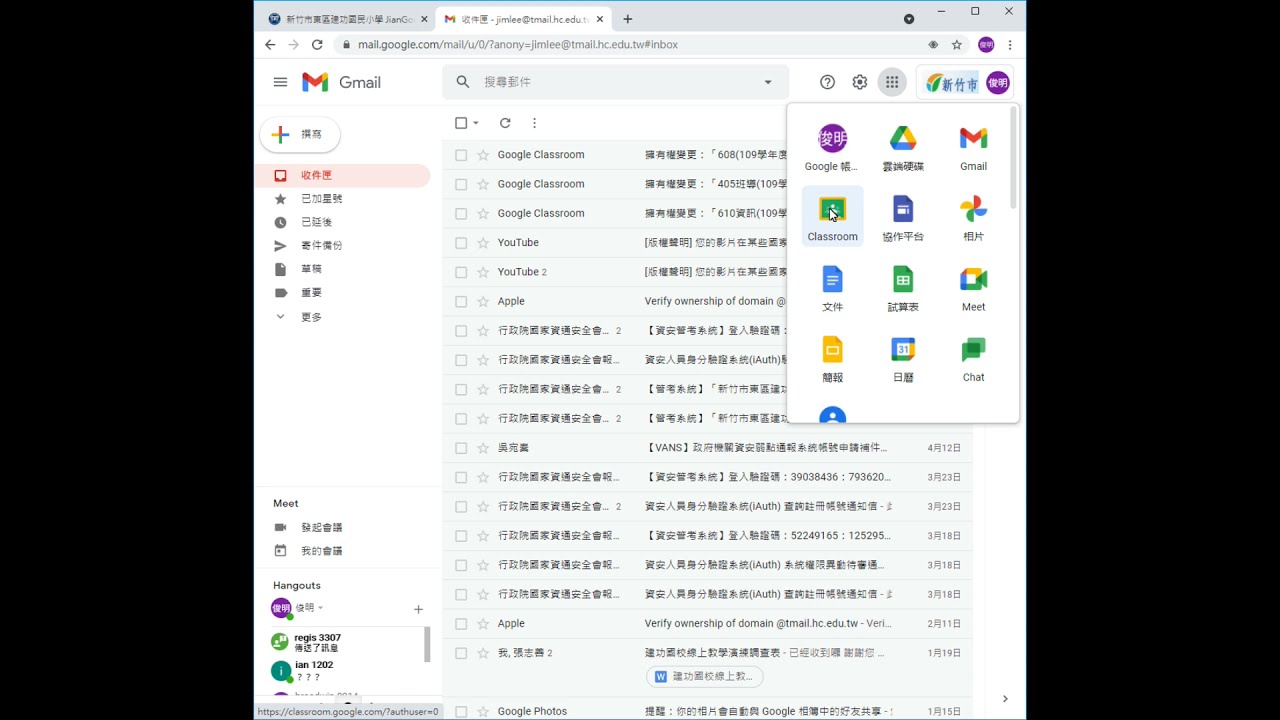The width and height of the screenshot is (1280, 720).
Task: Star the 吳宛蓁 email
Action: point(483,448)
